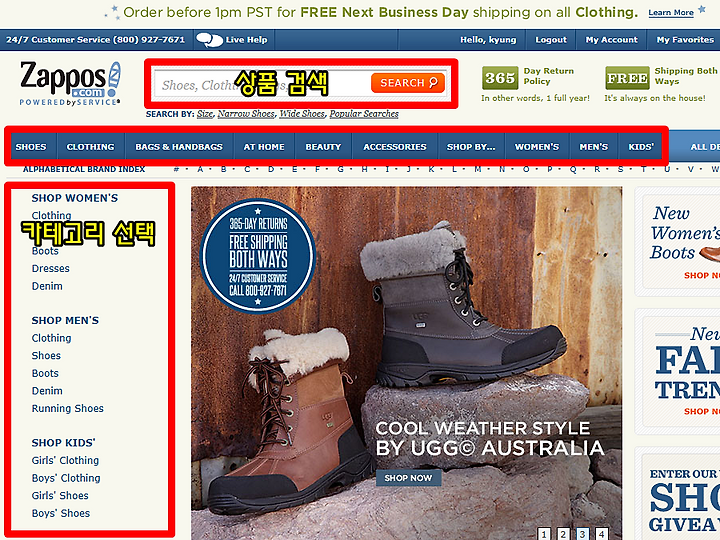Click the FREE shipping both ways badge
This screenshot has width=720, height=540.
tap(627, 78)
